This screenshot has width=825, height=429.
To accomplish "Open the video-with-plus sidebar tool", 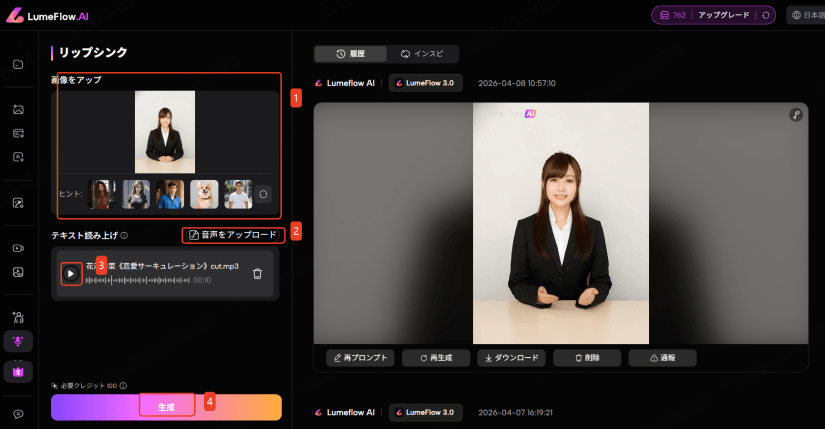I will pyautogui.click(x=18, y=157).
